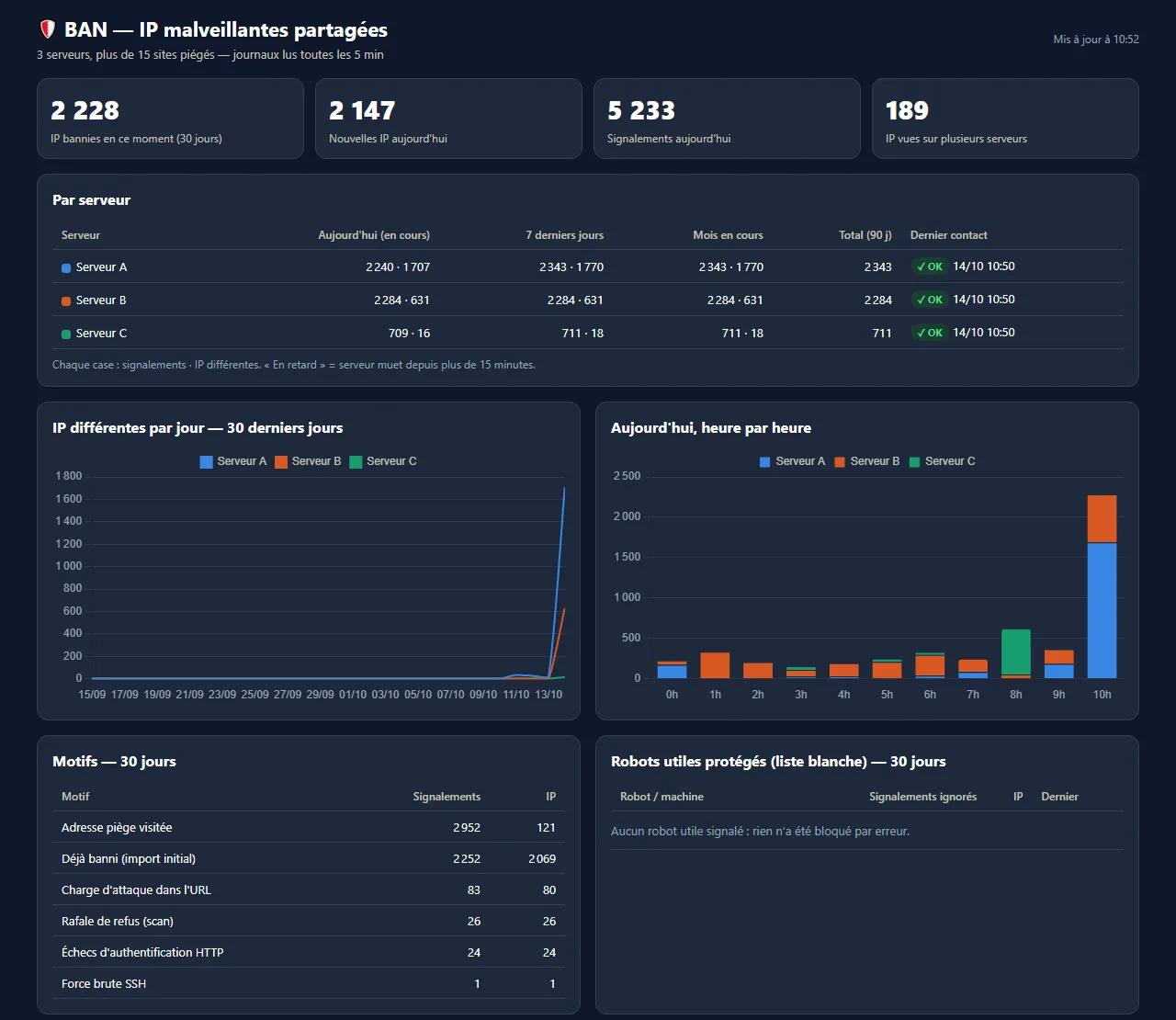Toggle Serveur A in the daily IP chart legend
The width and height of the screenshot is (1176, 1020).
click(233, 461)
